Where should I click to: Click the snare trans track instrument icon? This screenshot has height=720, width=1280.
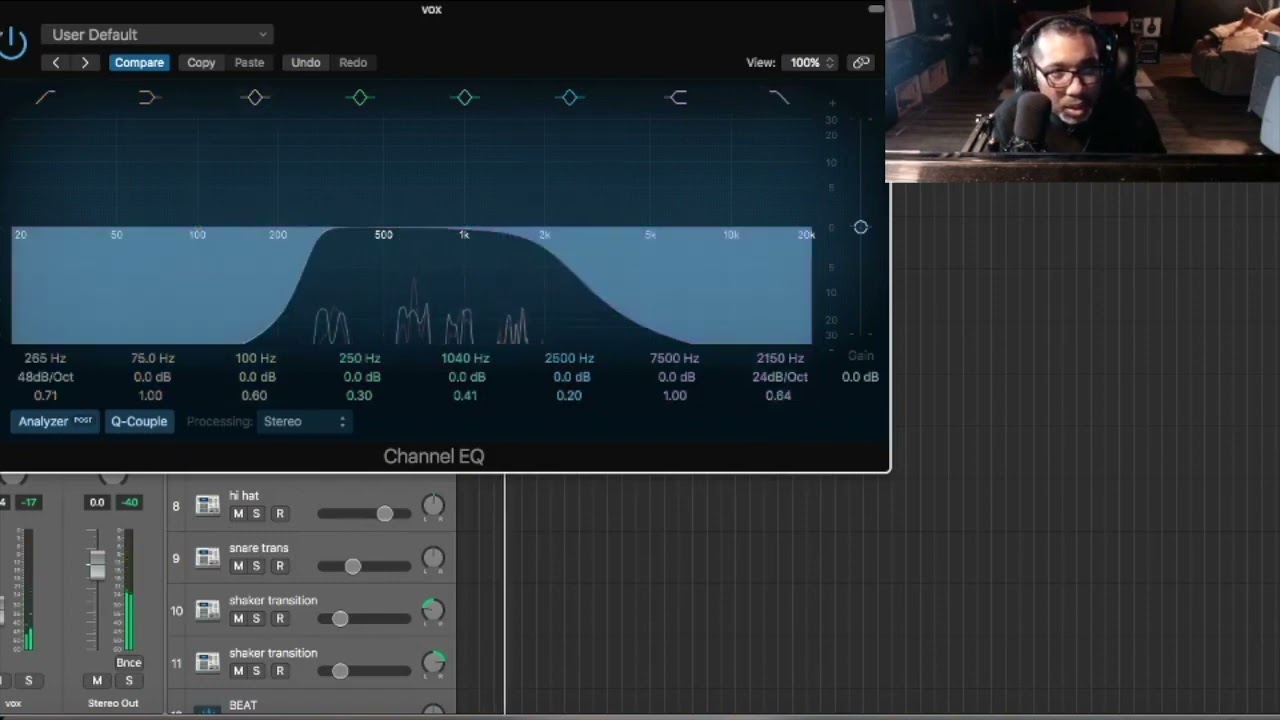207,557
